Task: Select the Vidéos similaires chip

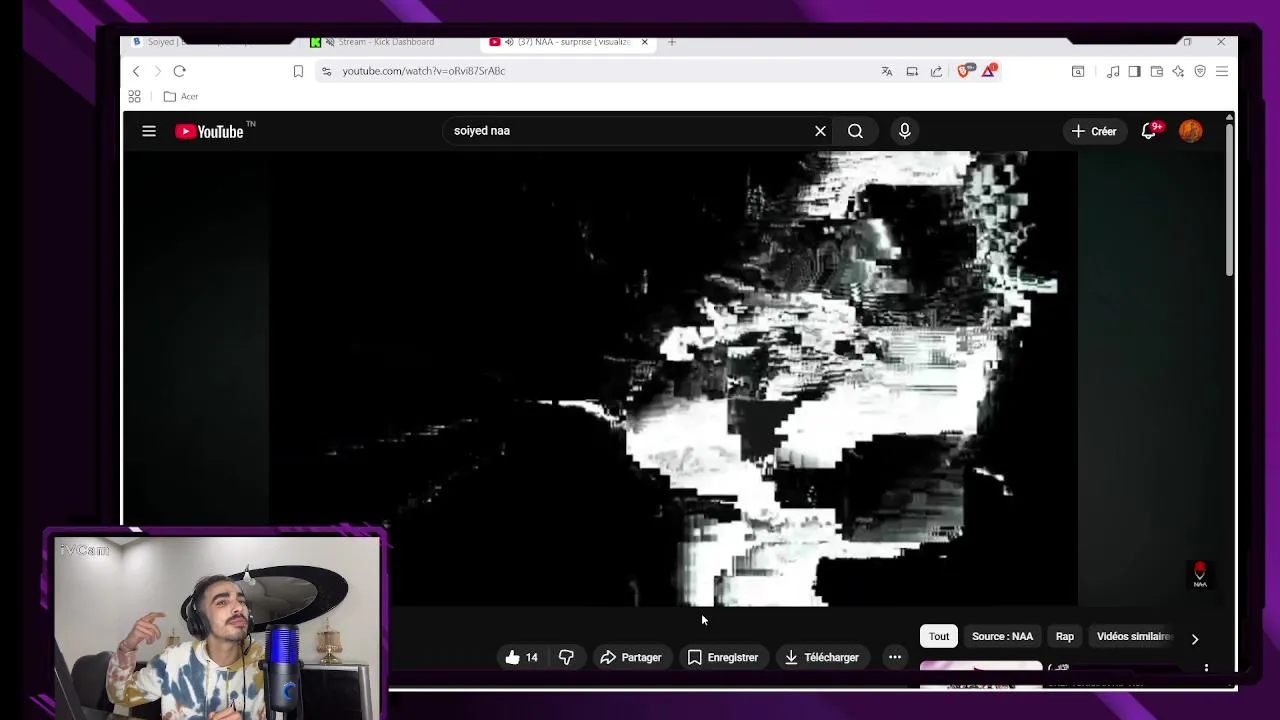Action: click(1133, 636)
